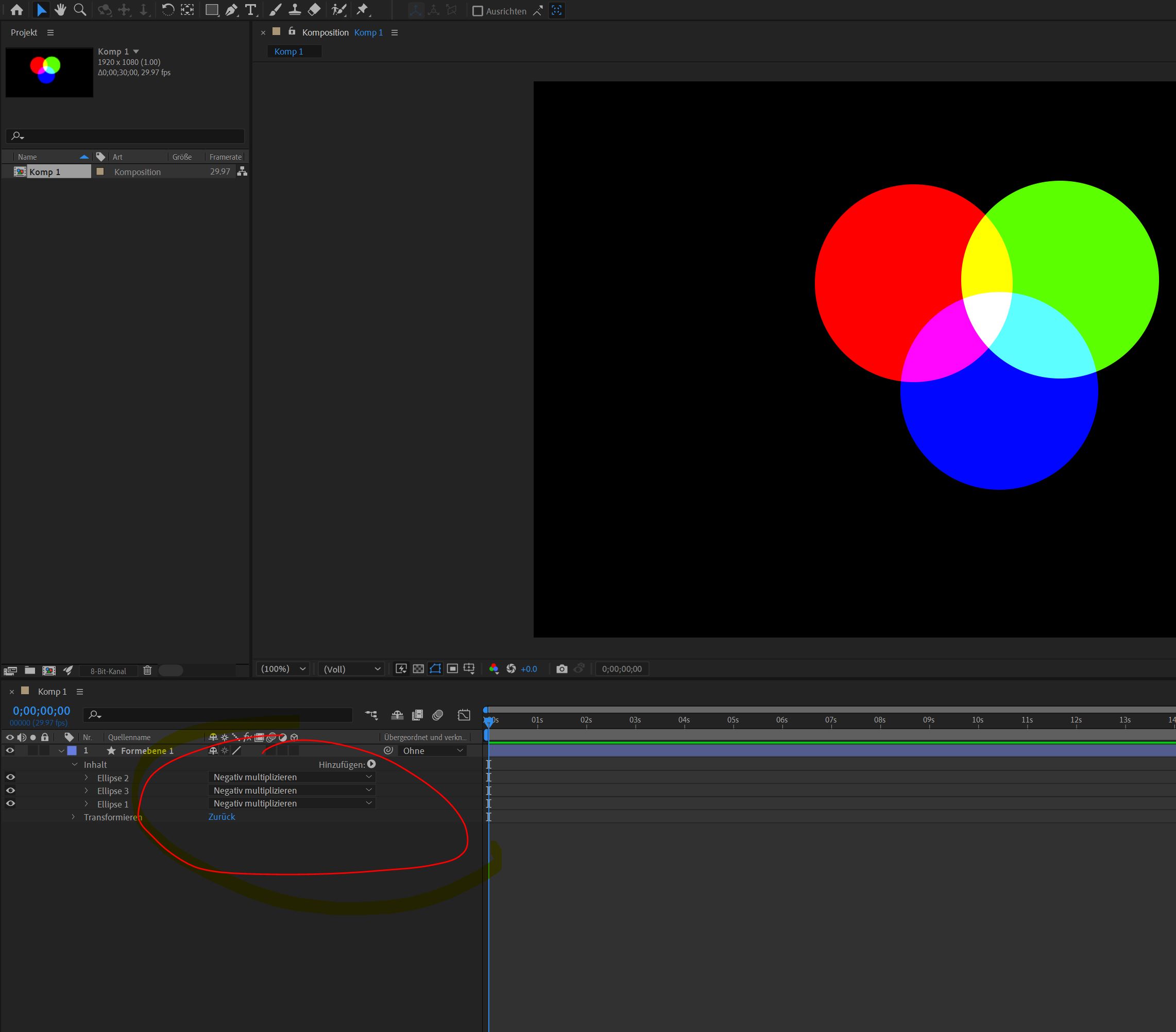Select the Type text tool
The height and width of the screenshot is (1032, 1176).
[250, 10]
